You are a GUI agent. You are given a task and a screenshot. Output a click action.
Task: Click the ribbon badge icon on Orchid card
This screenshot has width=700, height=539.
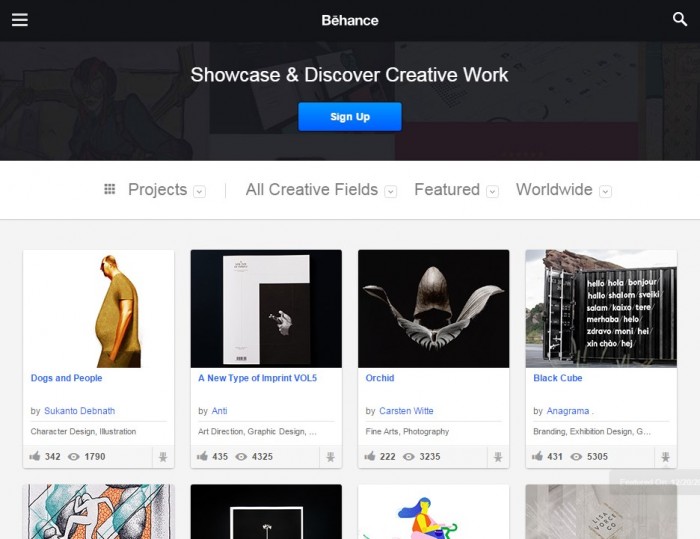coord(496,457)
